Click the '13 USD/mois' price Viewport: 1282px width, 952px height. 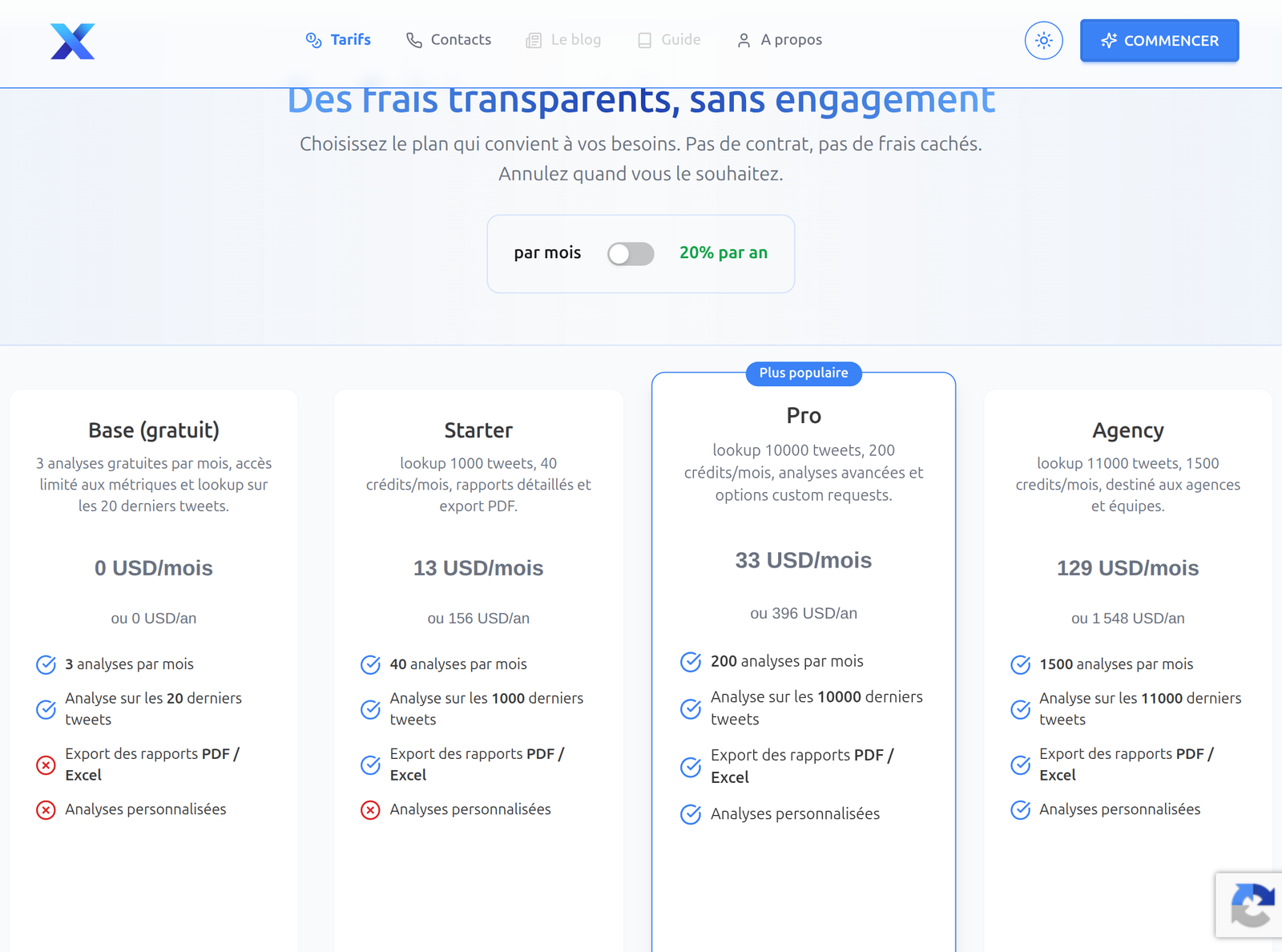point(478,568)
